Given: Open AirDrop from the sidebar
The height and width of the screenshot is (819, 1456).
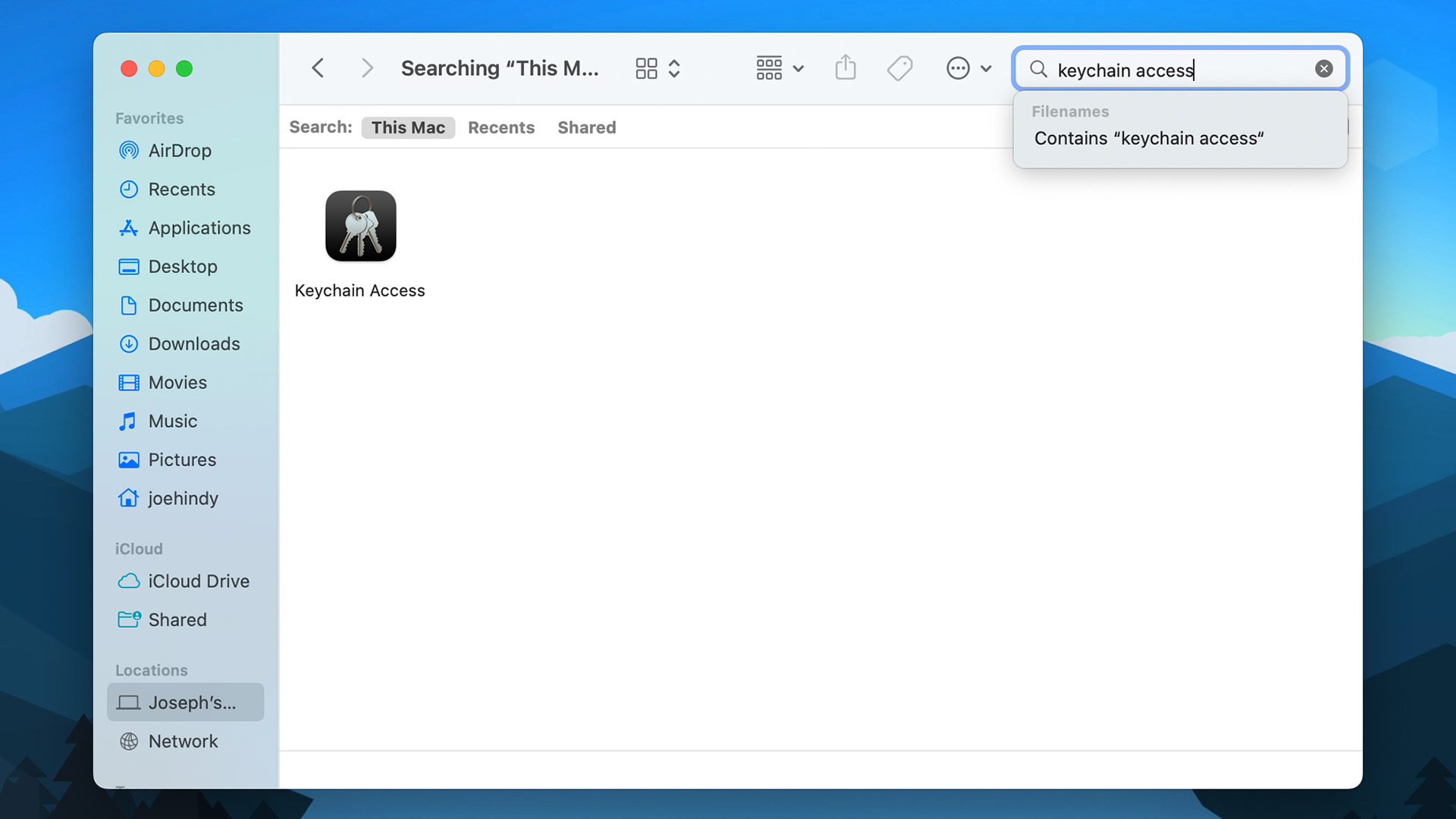Looking at the screenshot, I should pyautogui.click(x=180, y=150).
